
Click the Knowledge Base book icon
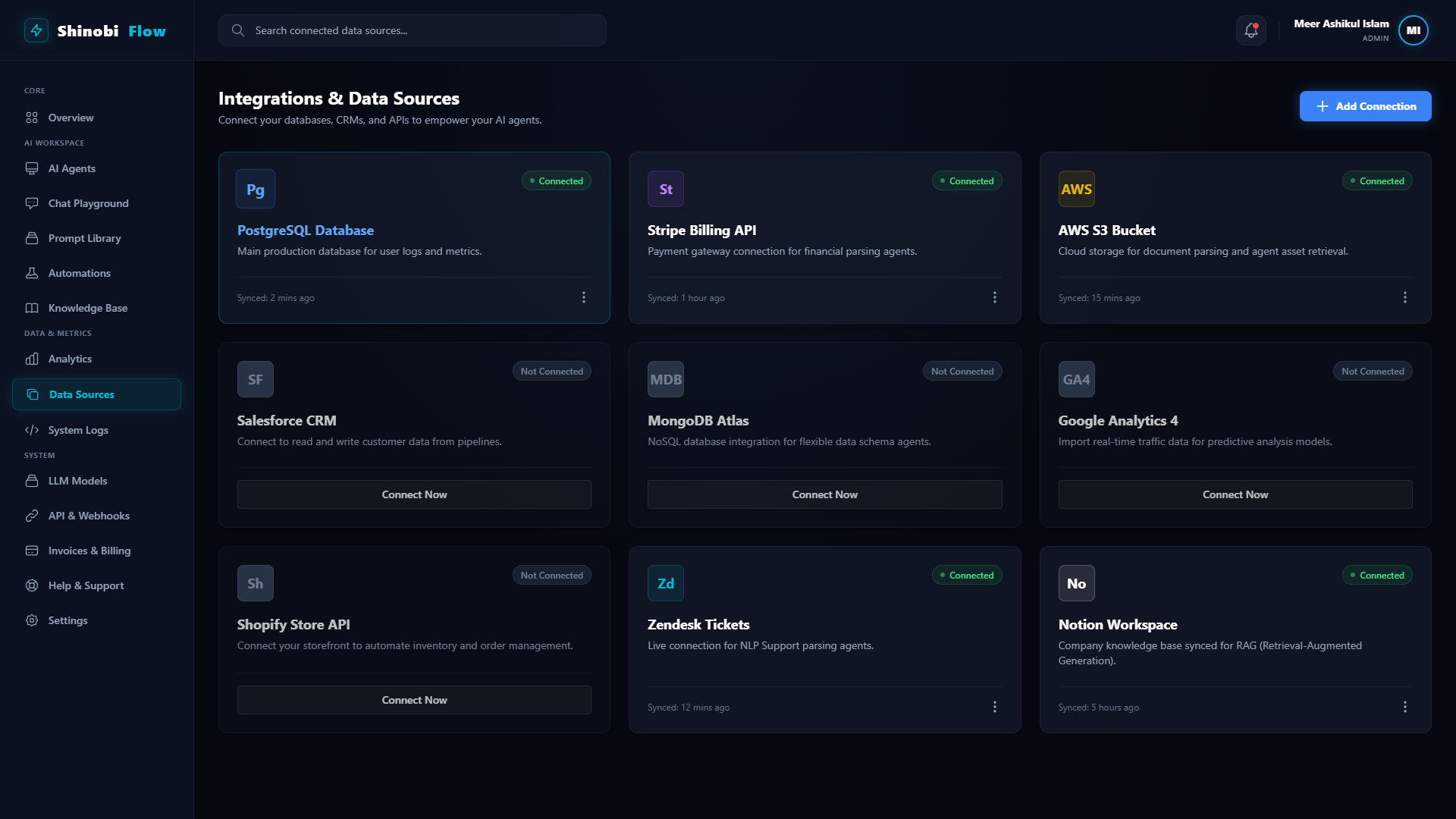click(32, 308)
